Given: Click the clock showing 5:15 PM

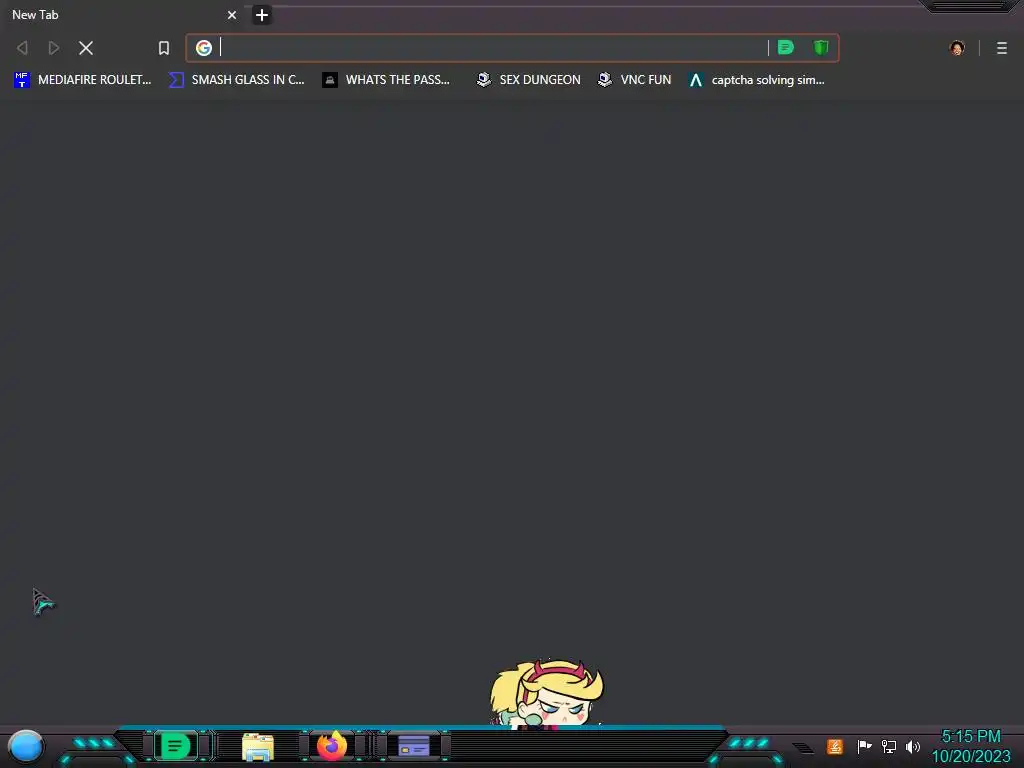Looking at the screenshot, I should tap(971, 737).
